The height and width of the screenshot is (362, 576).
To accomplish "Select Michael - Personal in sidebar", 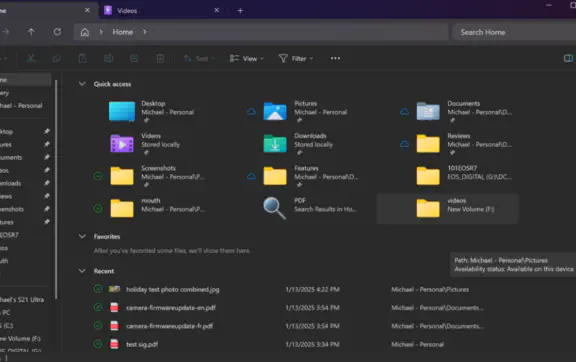I will (x=21, y=105).
